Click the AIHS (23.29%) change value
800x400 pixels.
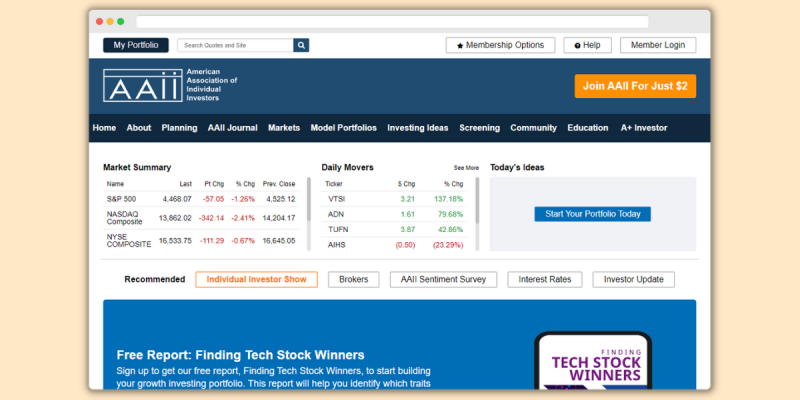448,245
